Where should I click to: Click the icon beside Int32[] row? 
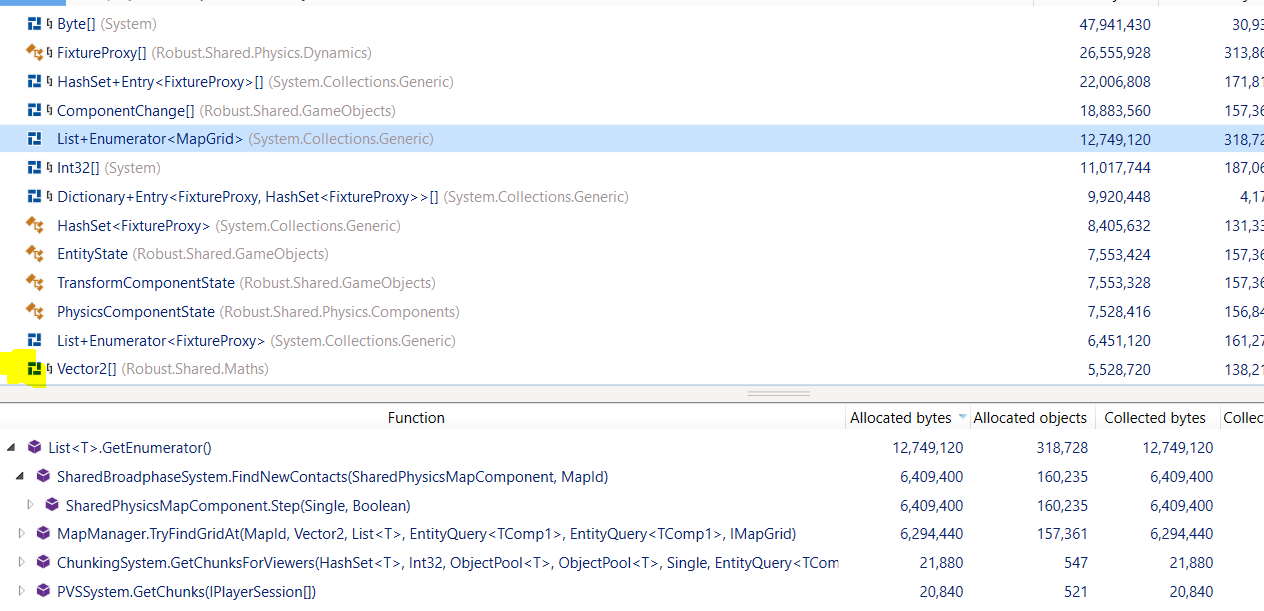(x=35, y=168)
